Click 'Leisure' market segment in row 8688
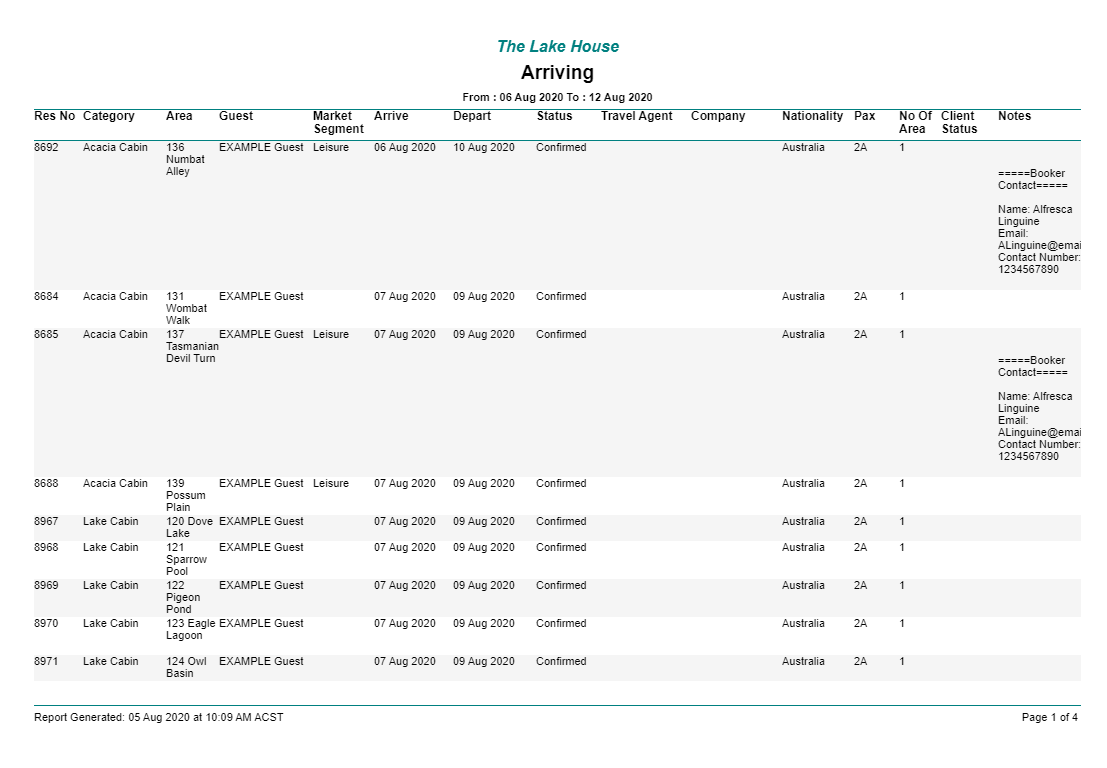The image size is (1107, 768). click(330, 484)
